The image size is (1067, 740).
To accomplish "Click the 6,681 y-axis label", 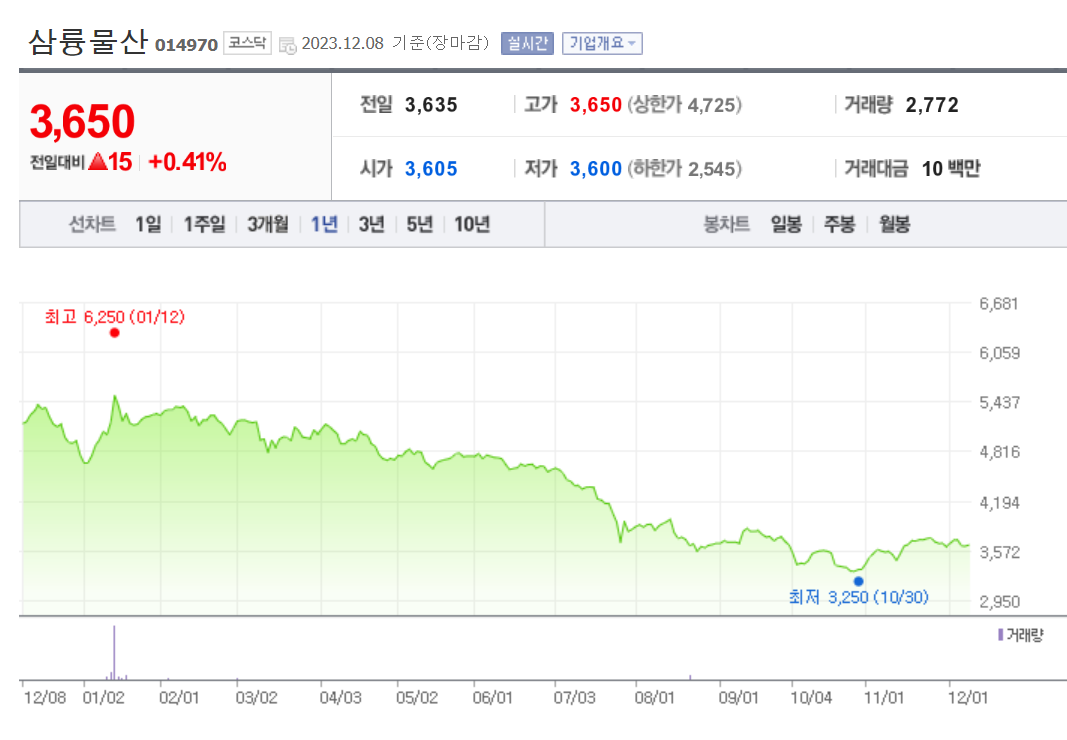I will coord(999,304).
